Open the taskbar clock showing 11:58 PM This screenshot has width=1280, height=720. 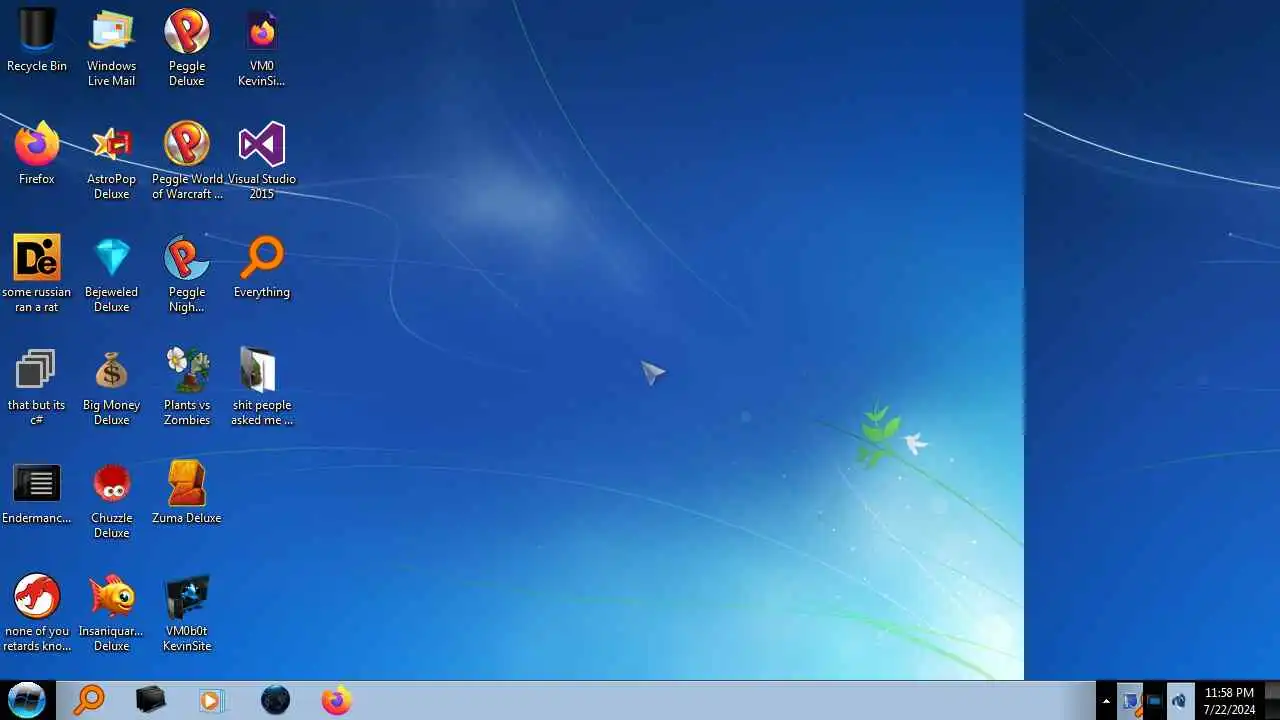[1229, 701]
